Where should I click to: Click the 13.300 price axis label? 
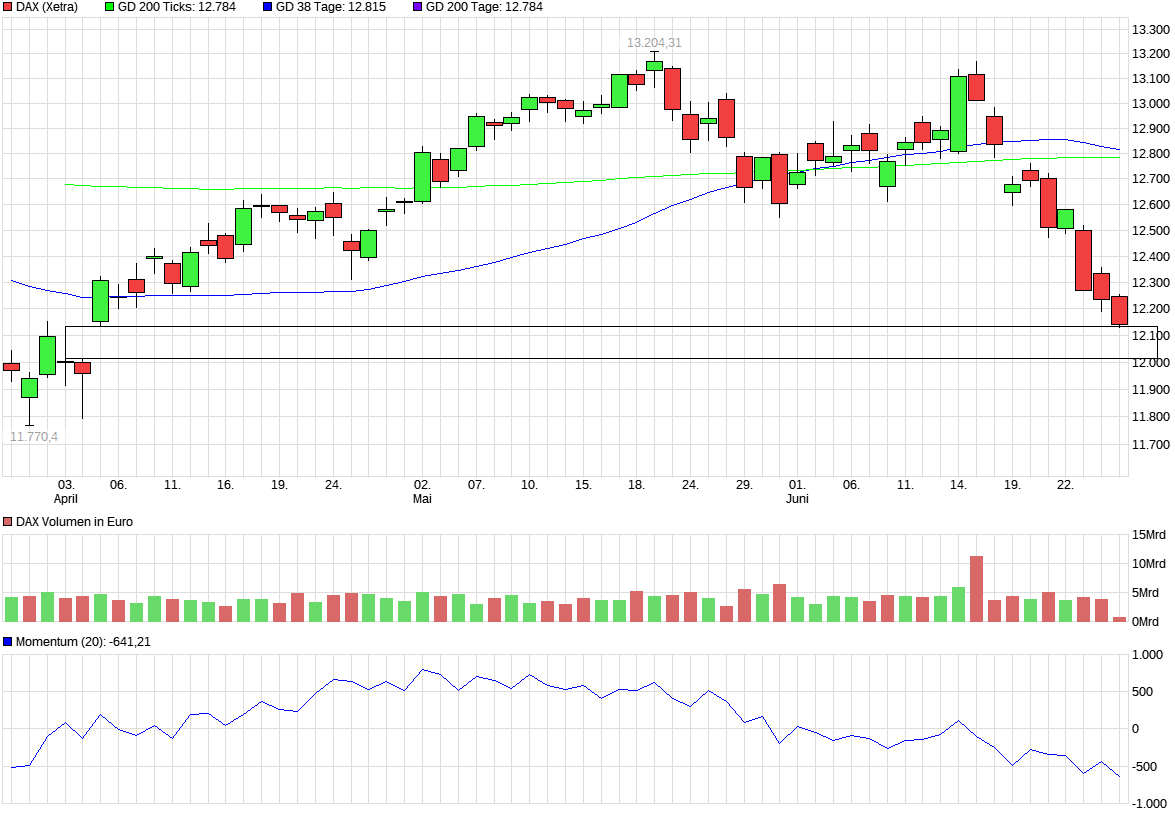point(1150,30)
